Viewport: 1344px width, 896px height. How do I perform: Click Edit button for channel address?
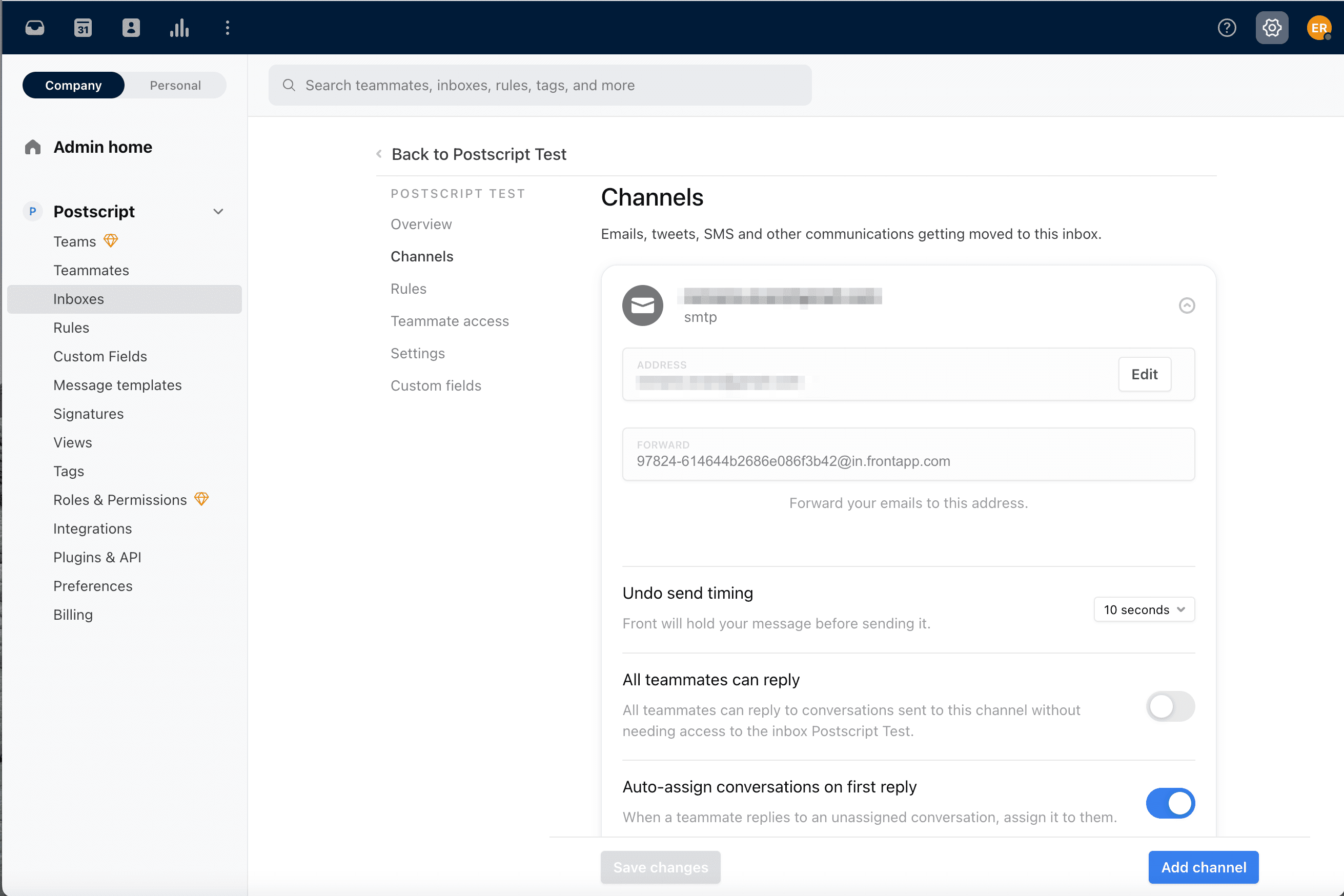(x=1144, y=373)
